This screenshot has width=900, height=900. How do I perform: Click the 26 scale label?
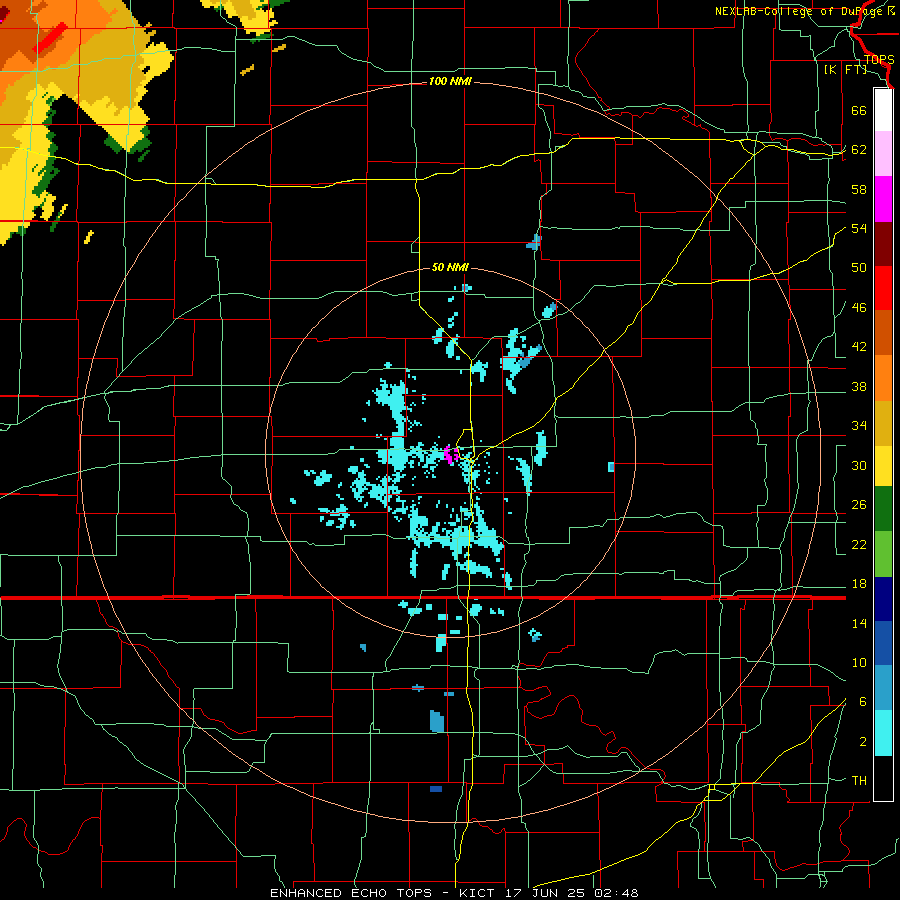859,505
